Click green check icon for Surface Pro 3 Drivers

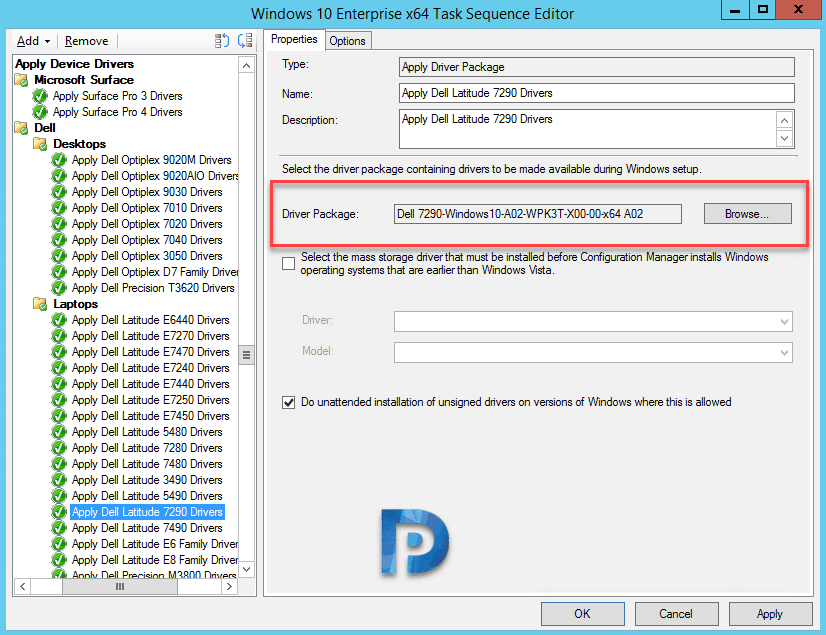[40, 96]
